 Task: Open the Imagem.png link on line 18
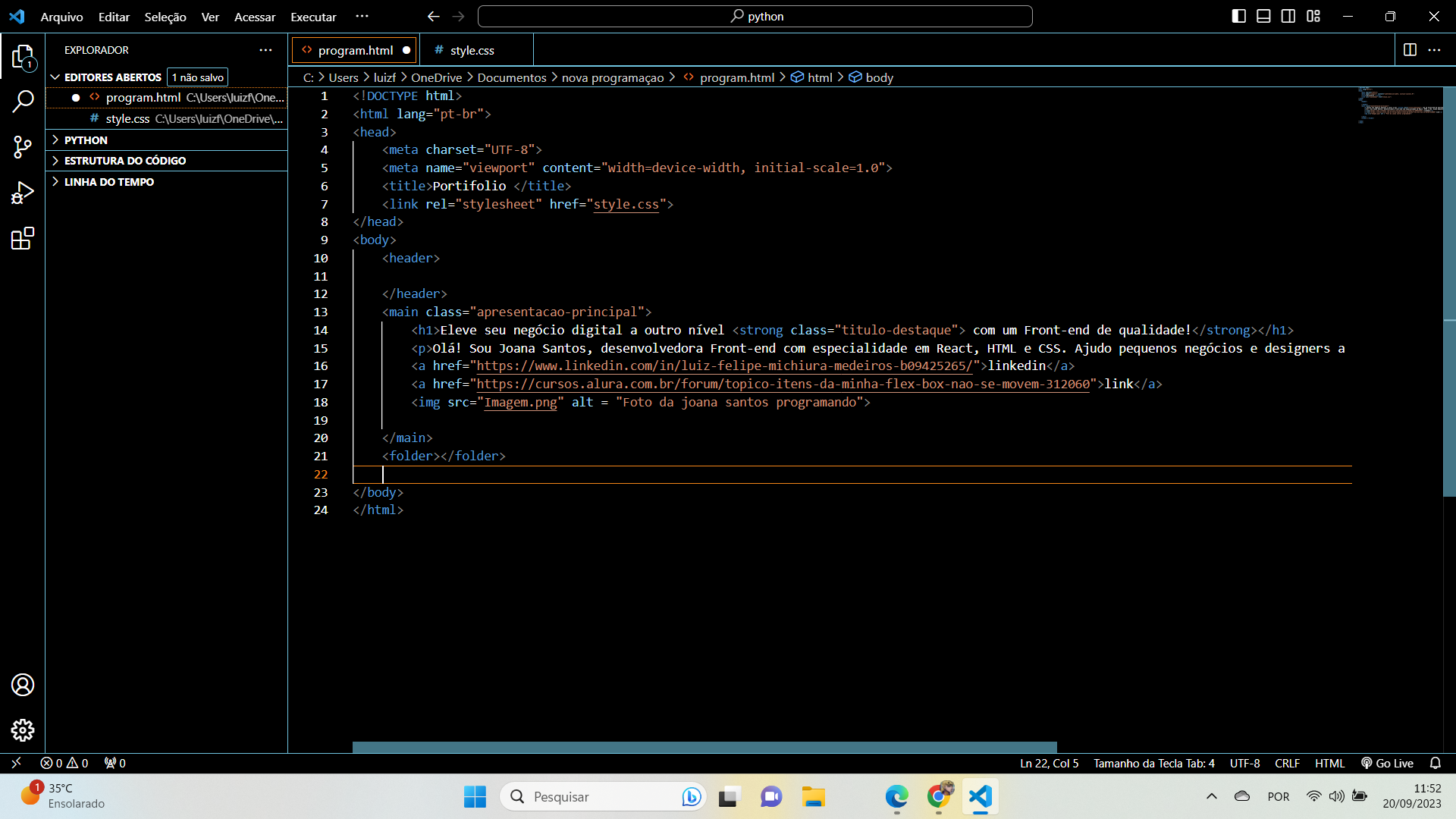tap(521, 403)
